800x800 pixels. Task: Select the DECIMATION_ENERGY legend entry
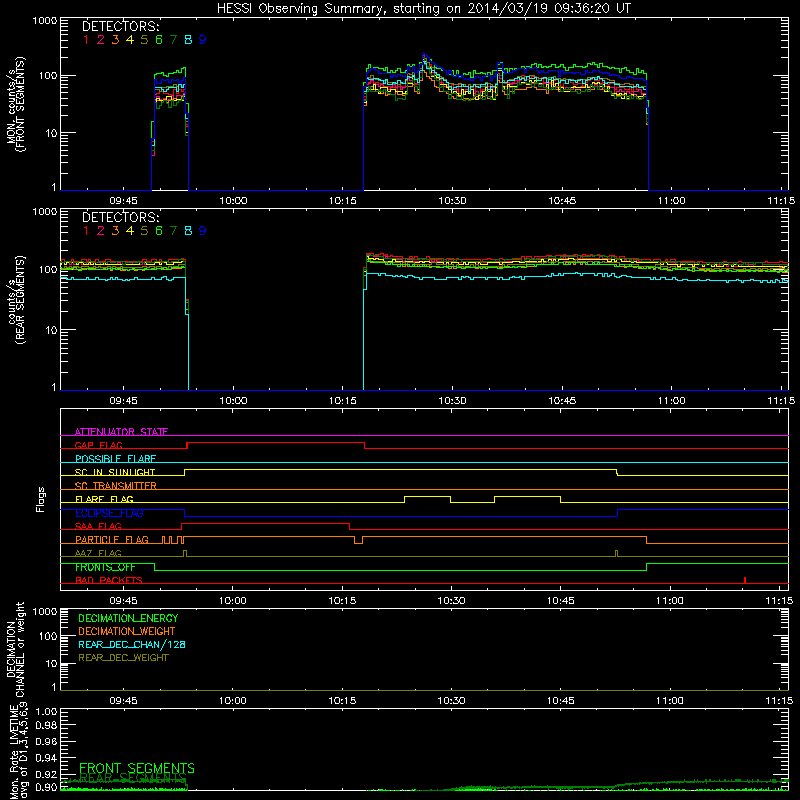(128, 618)
